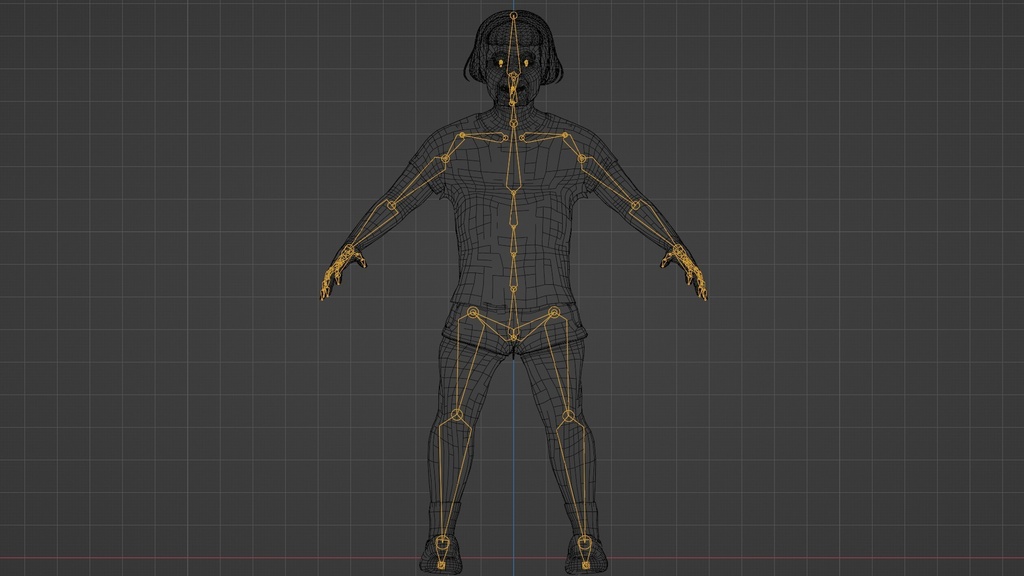This screenshot has width=1024, height=576.
Task: Select the head bone at the skull top
Action: 512,15
